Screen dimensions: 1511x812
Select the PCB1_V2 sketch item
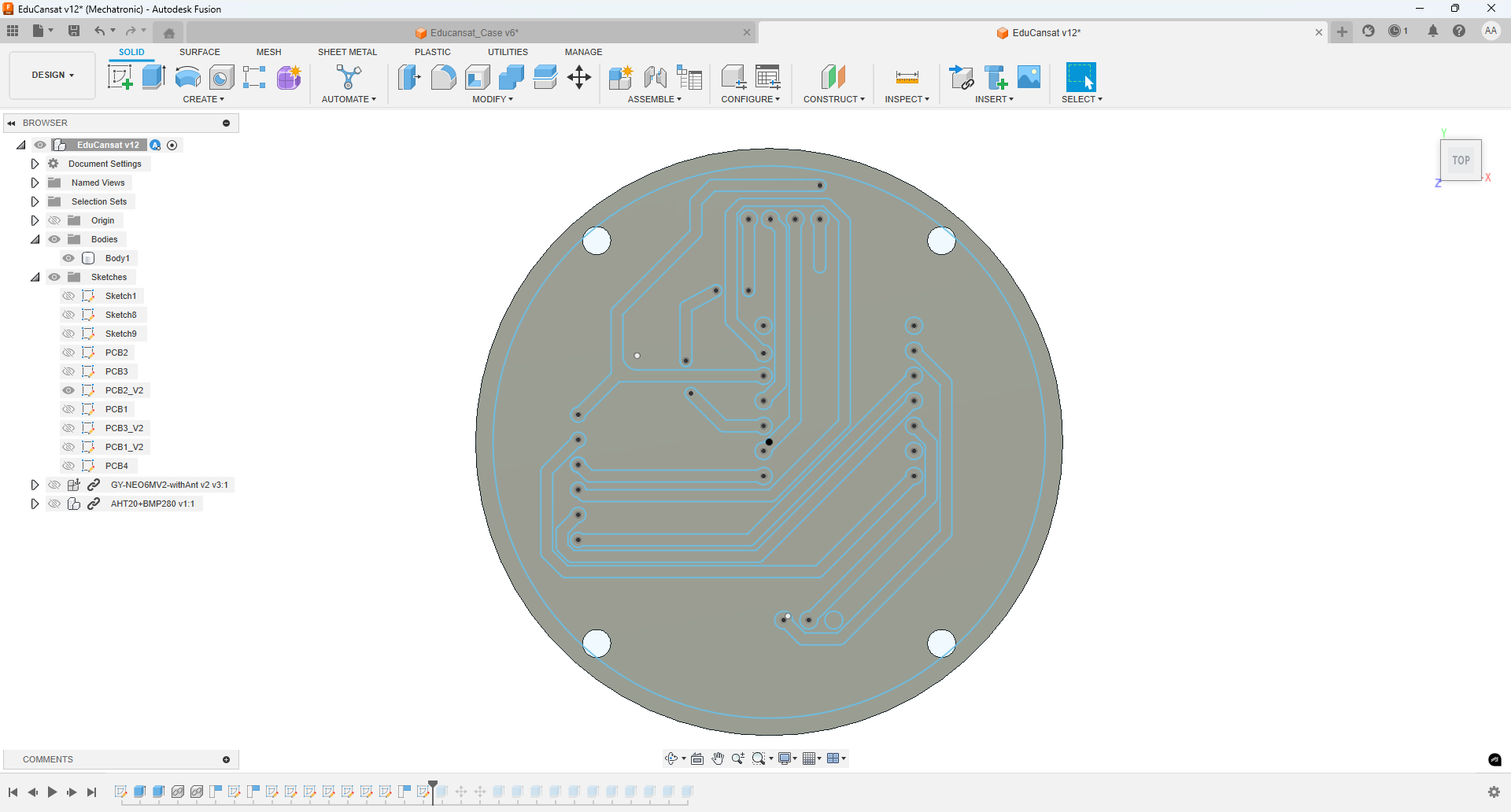(124, 447)
